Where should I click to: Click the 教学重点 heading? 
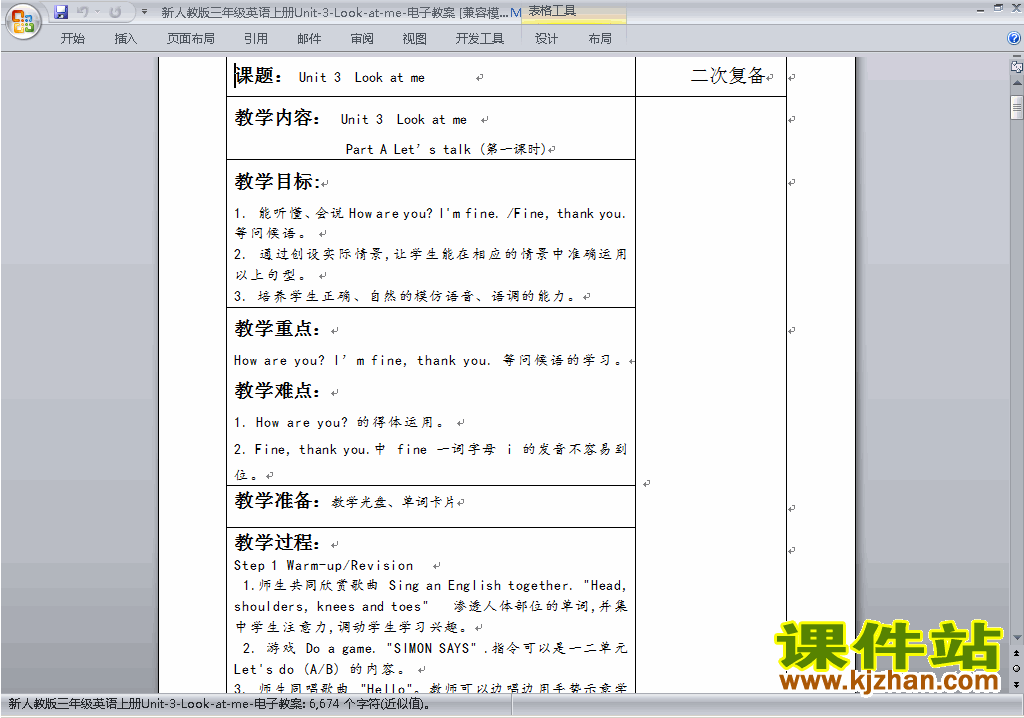coord(278,328)
